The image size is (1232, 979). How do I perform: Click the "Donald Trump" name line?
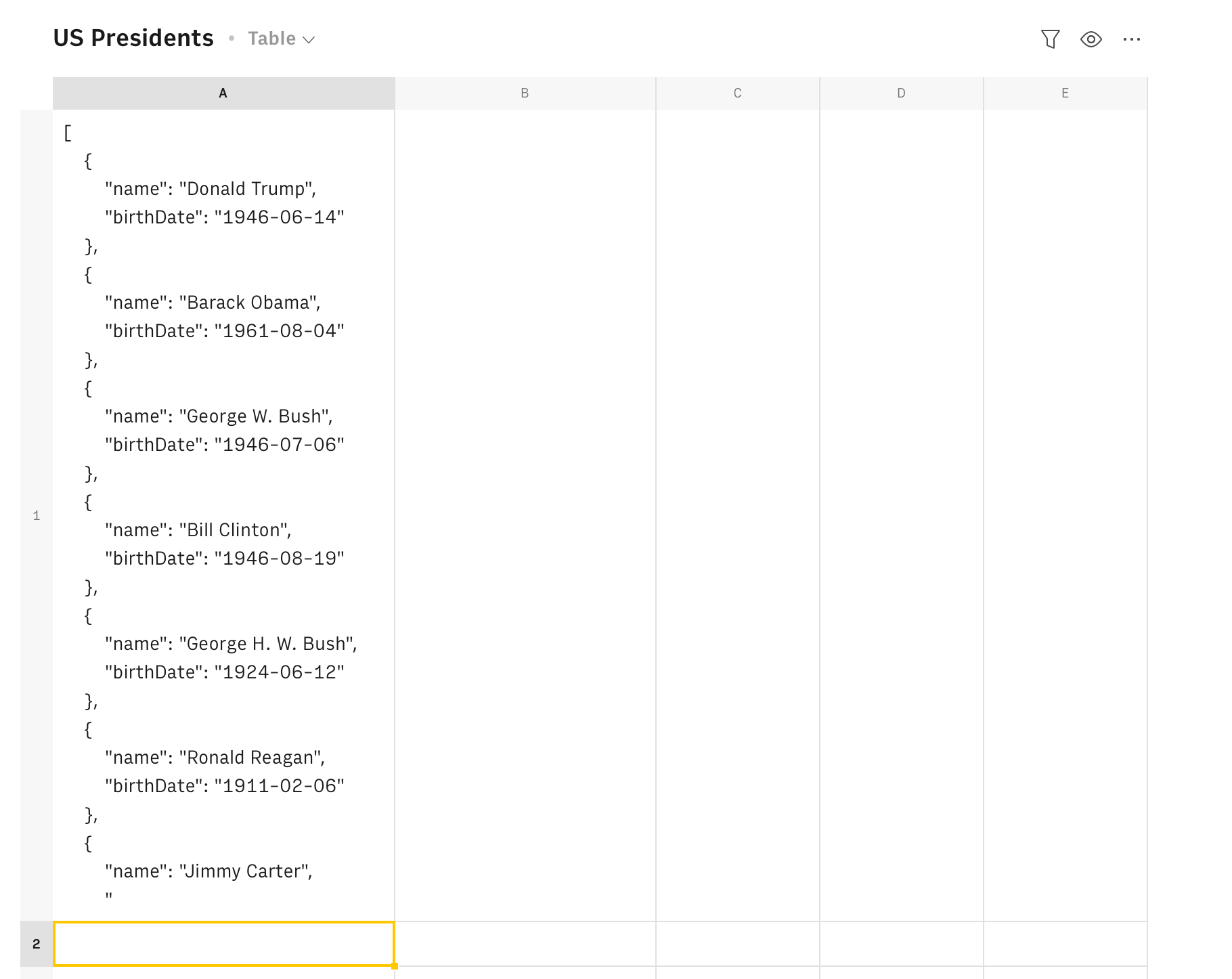(211, 189)
